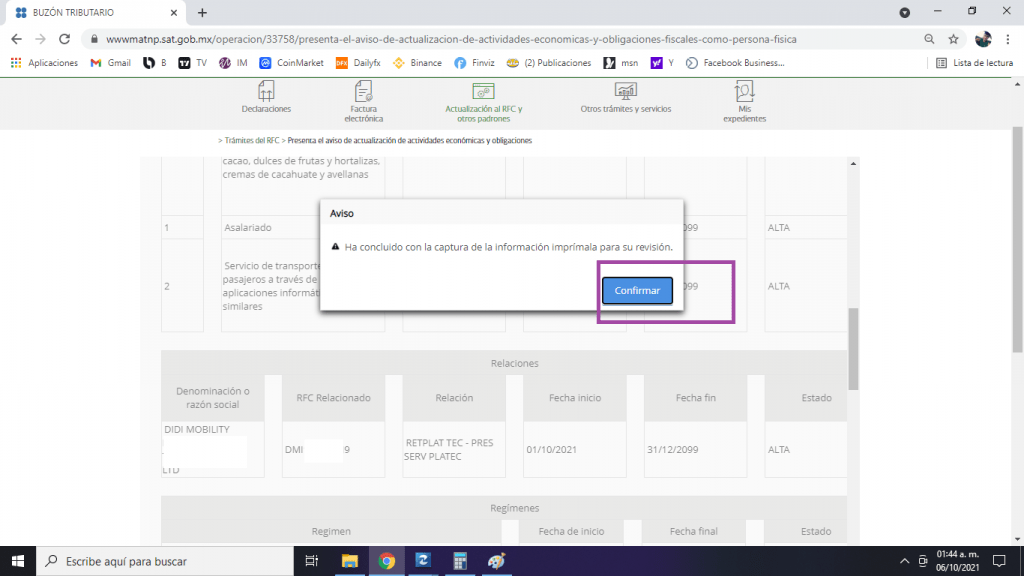
Task: Open the Declaraciones menu icon
Action: 266,97
